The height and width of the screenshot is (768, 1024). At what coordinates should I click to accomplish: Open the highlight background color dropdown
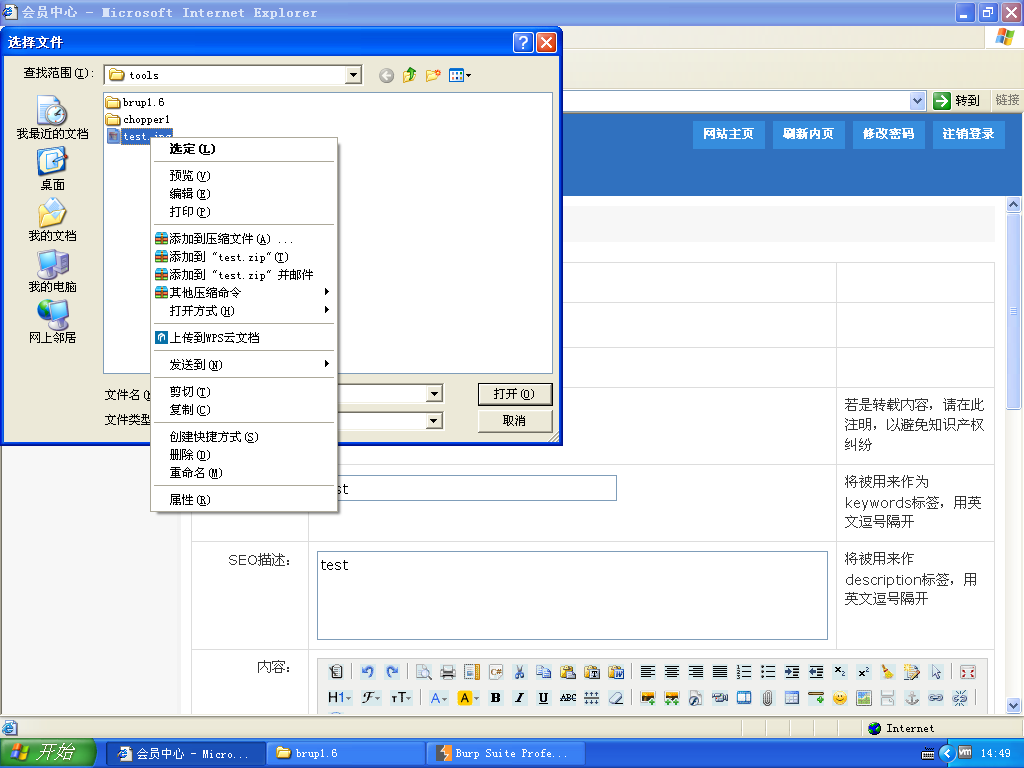click(x=468, y=697)
